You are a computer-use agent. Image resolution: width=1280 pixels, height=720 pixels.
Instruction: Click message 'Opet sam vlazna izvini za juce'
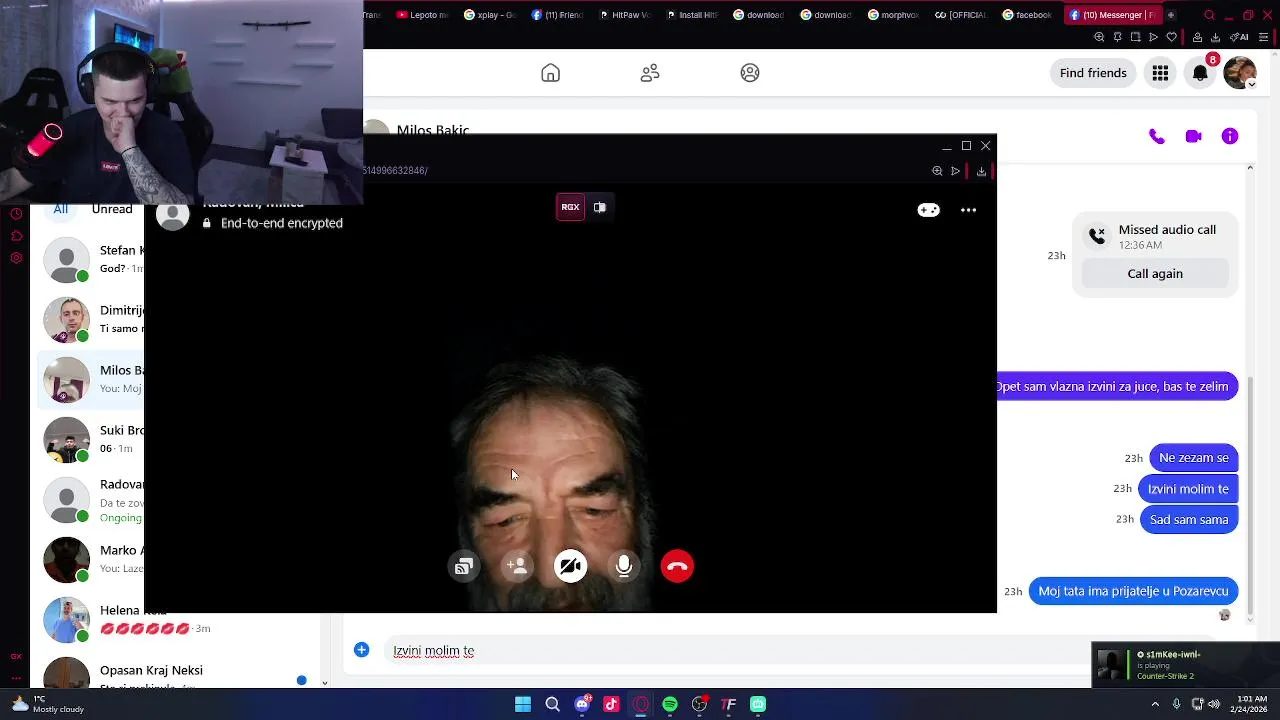click(1118, 386)
